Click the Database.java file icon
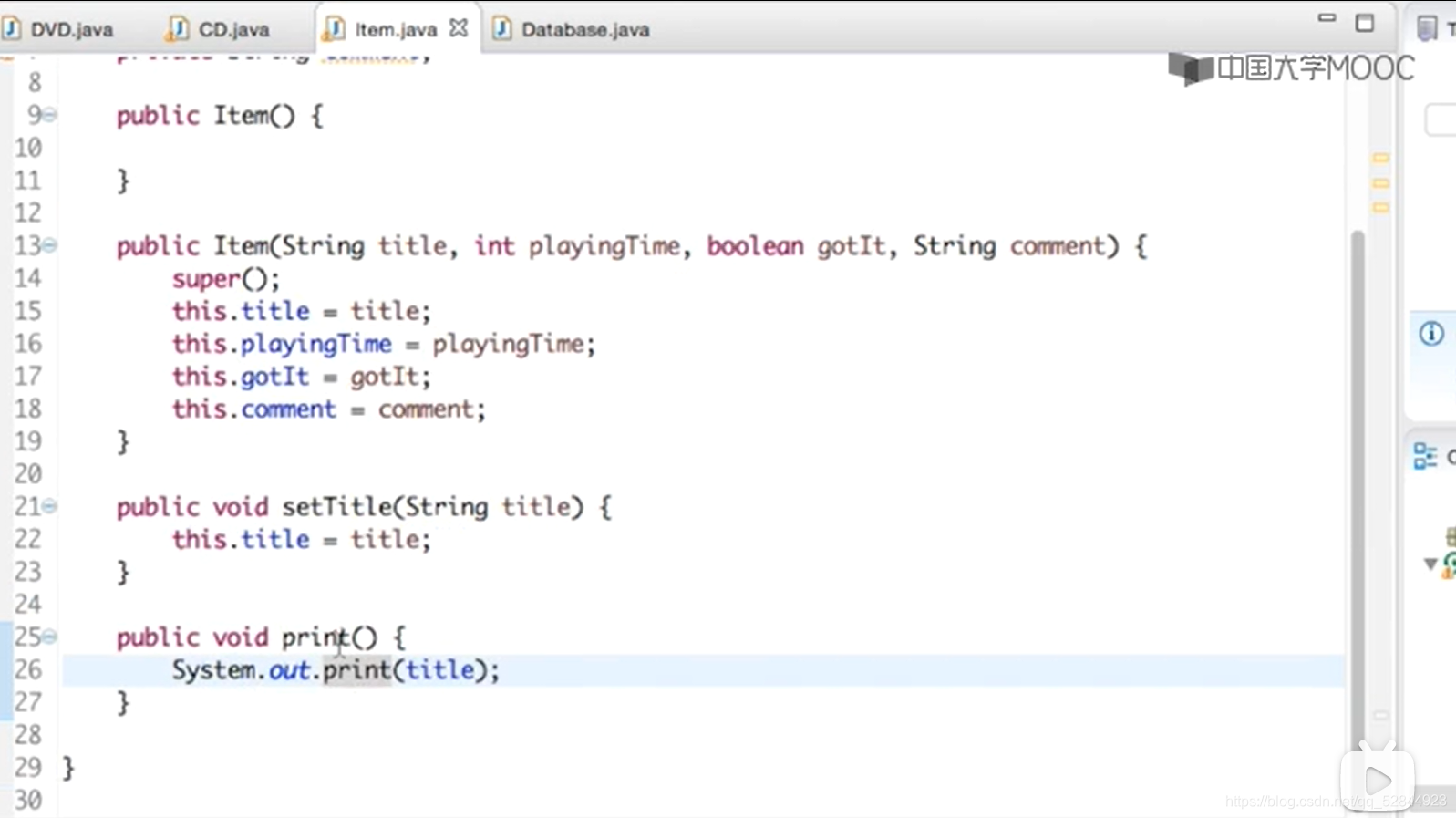The image size is (1456, 818). (x=501, y=29)
